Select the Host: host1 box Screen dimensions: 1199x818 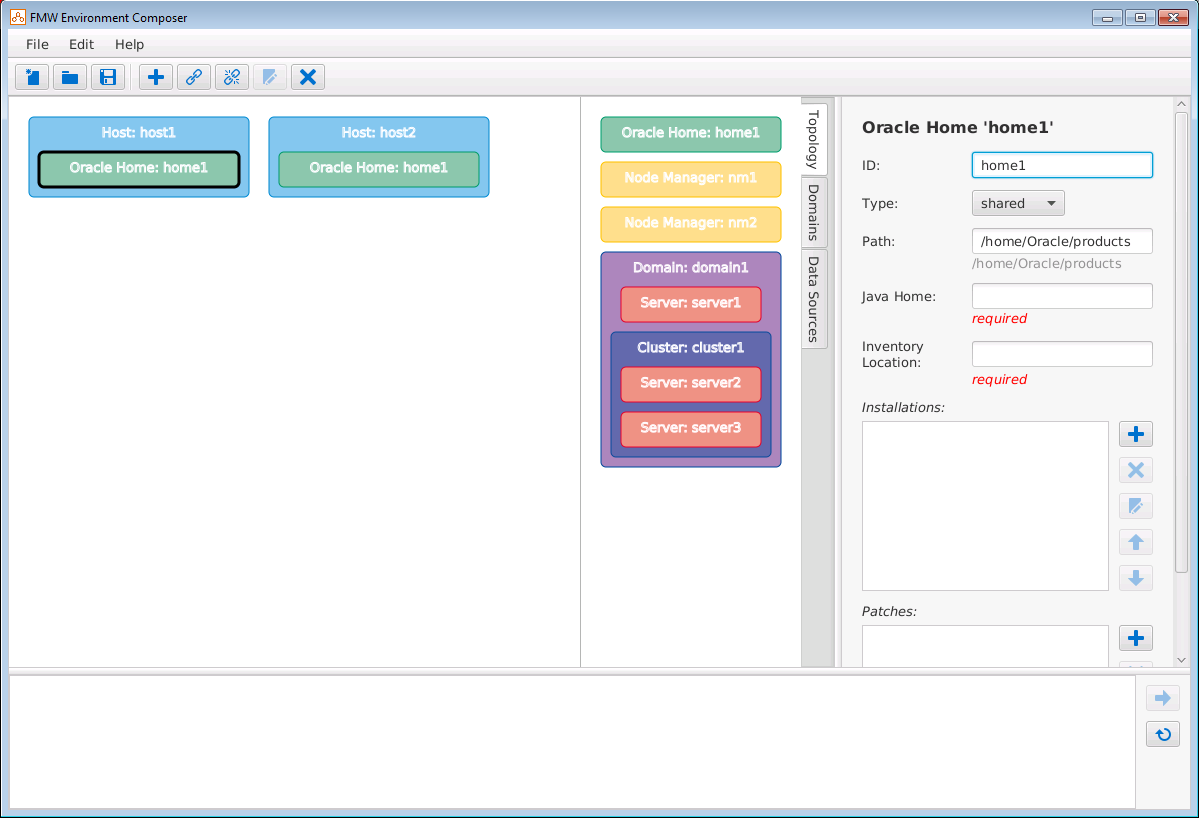pyautogui.click(x=139, y=132)
